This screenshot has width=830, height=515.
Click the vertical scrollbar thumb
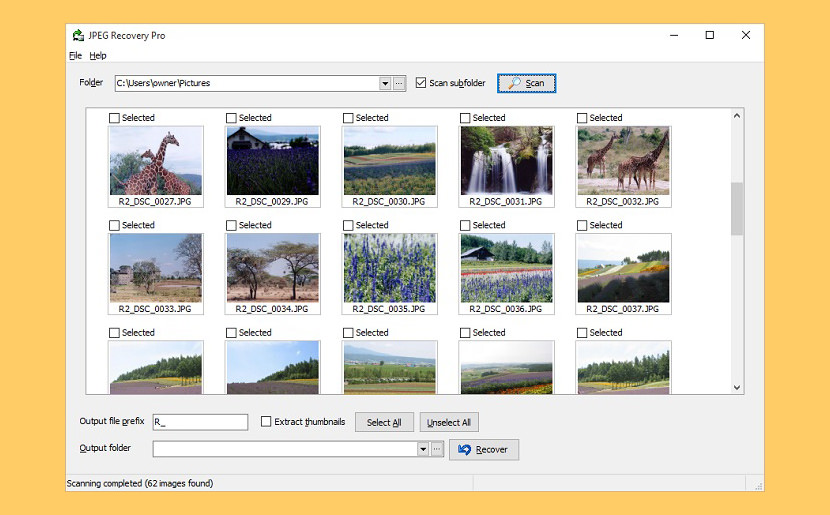click(x=737, y=209)
